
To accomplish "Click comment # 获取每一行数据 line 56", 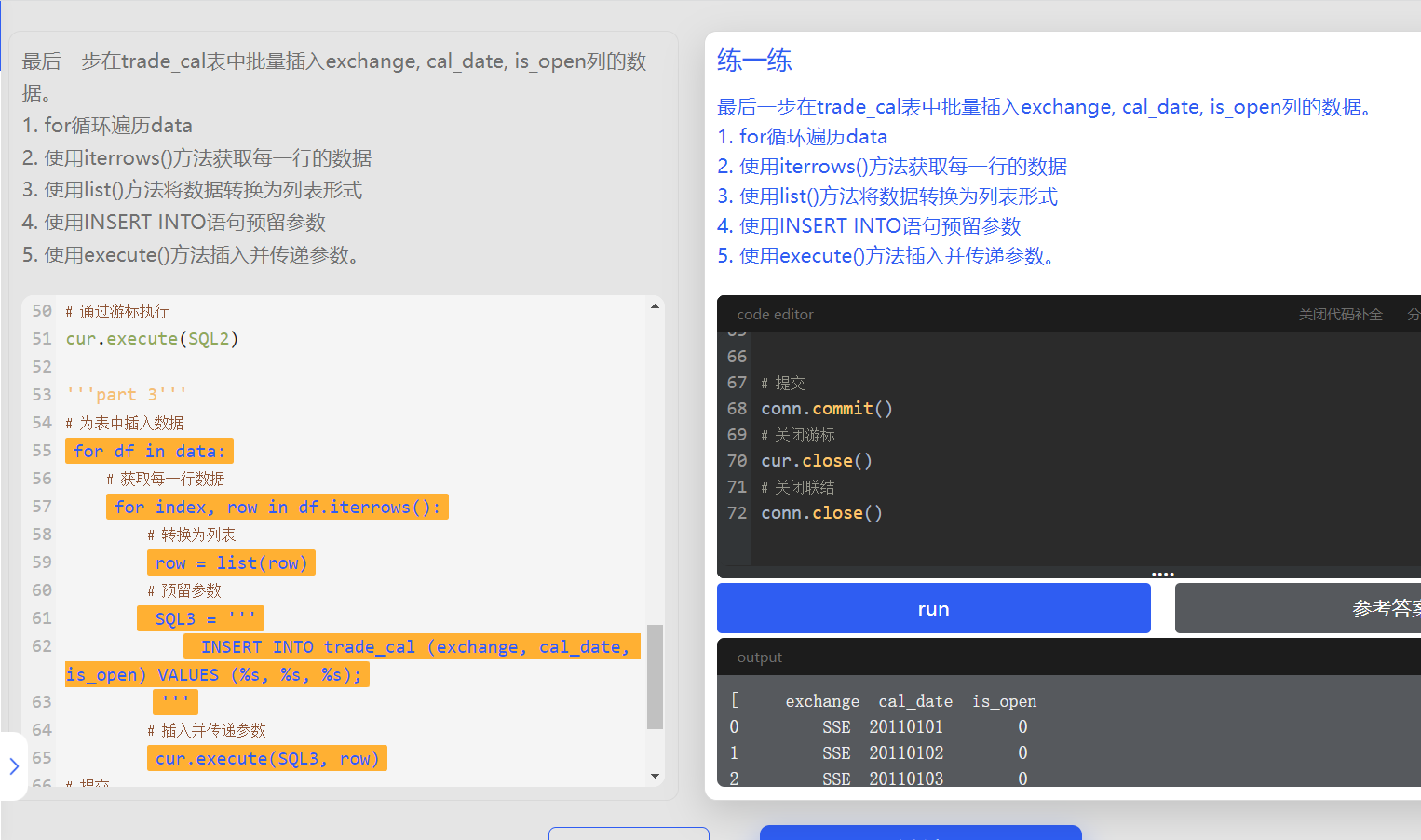I will (x=166, y=479).
